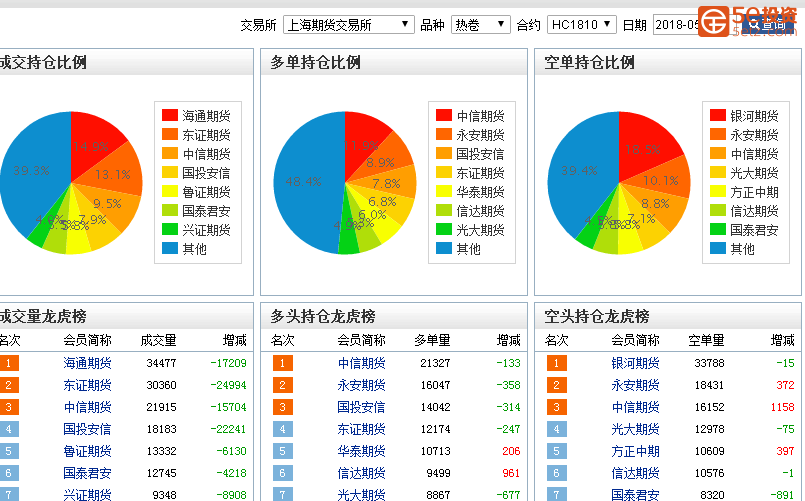Open 方正中期 link in 空头持仓龙虎榜
The height and width of the screenshot is (501, 805).
636,451
